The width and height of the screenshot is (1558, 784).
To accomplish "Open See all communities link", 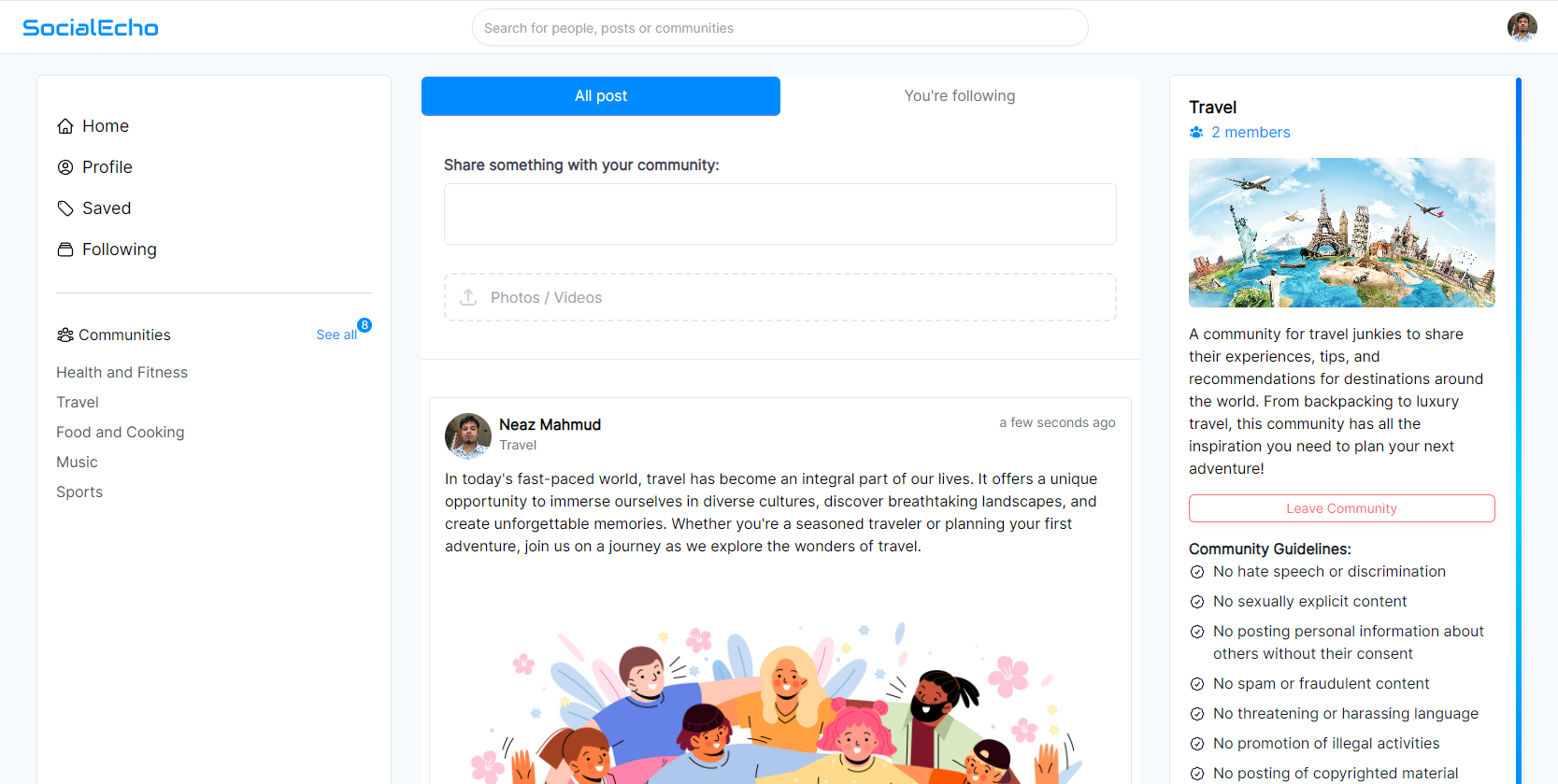I will pos(336,335).
